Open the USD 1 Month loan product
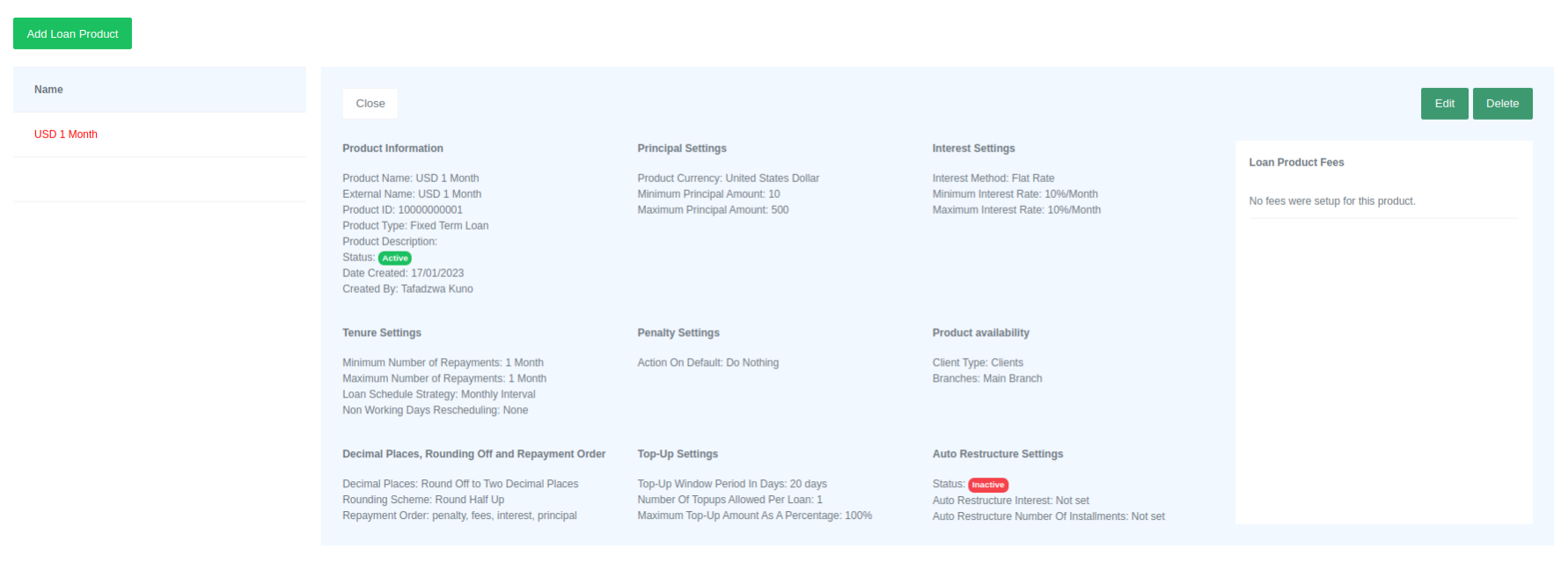Screen dimensions: 1568x563 point(66,135)
